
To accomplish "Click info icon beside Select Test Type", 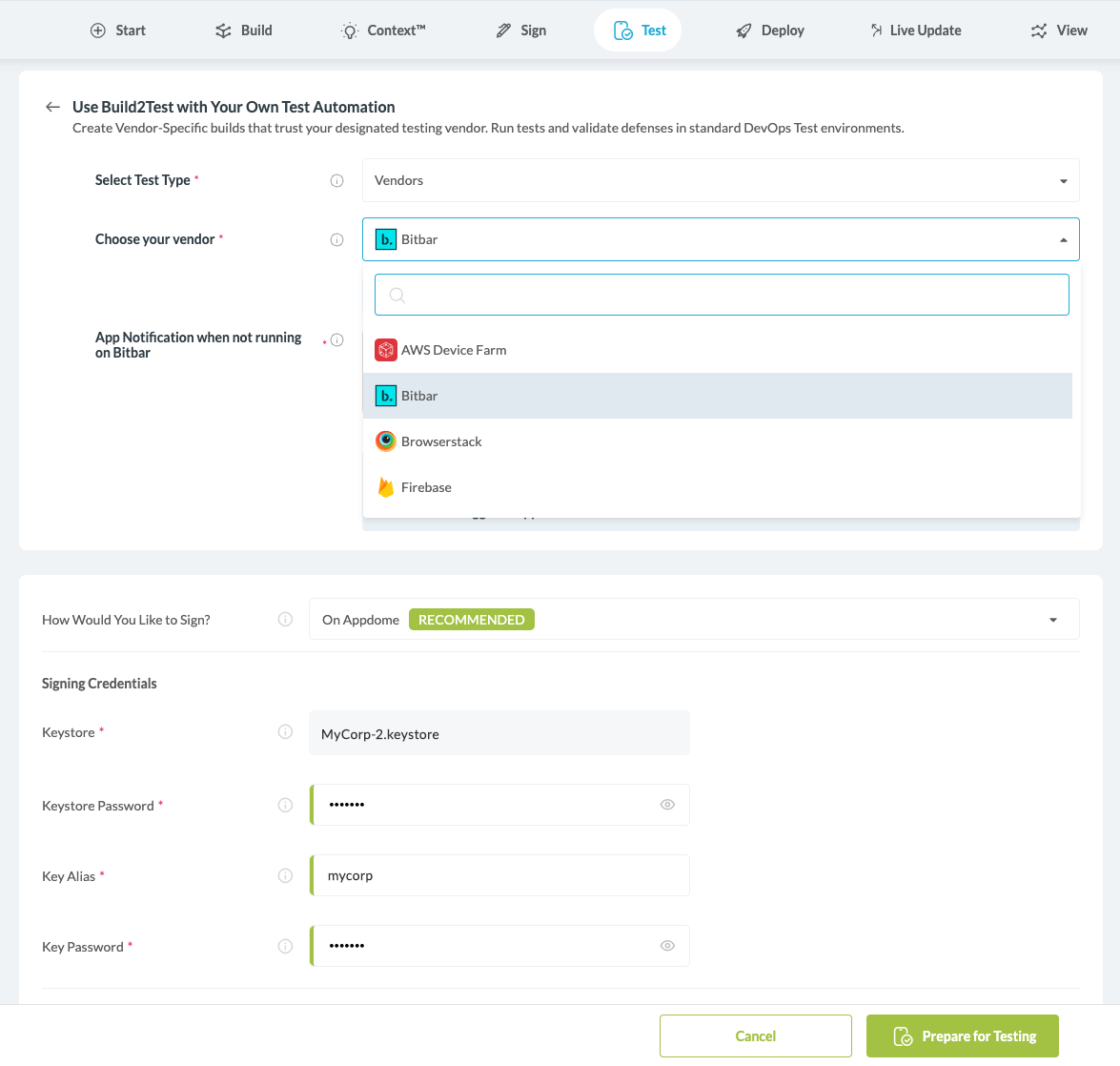I will [336, 181].
